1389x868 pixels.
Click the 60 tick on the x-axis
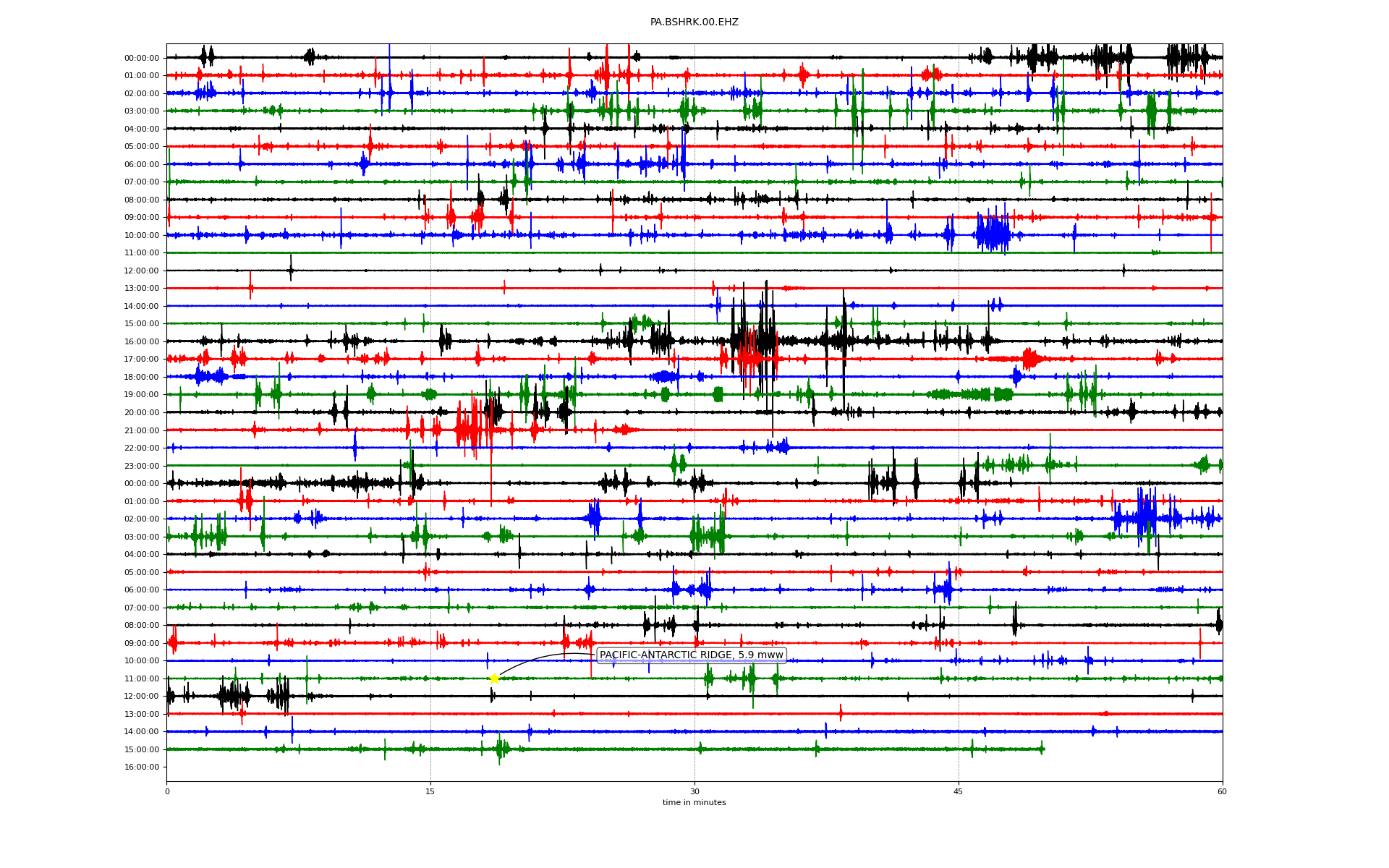(1222, 791)
